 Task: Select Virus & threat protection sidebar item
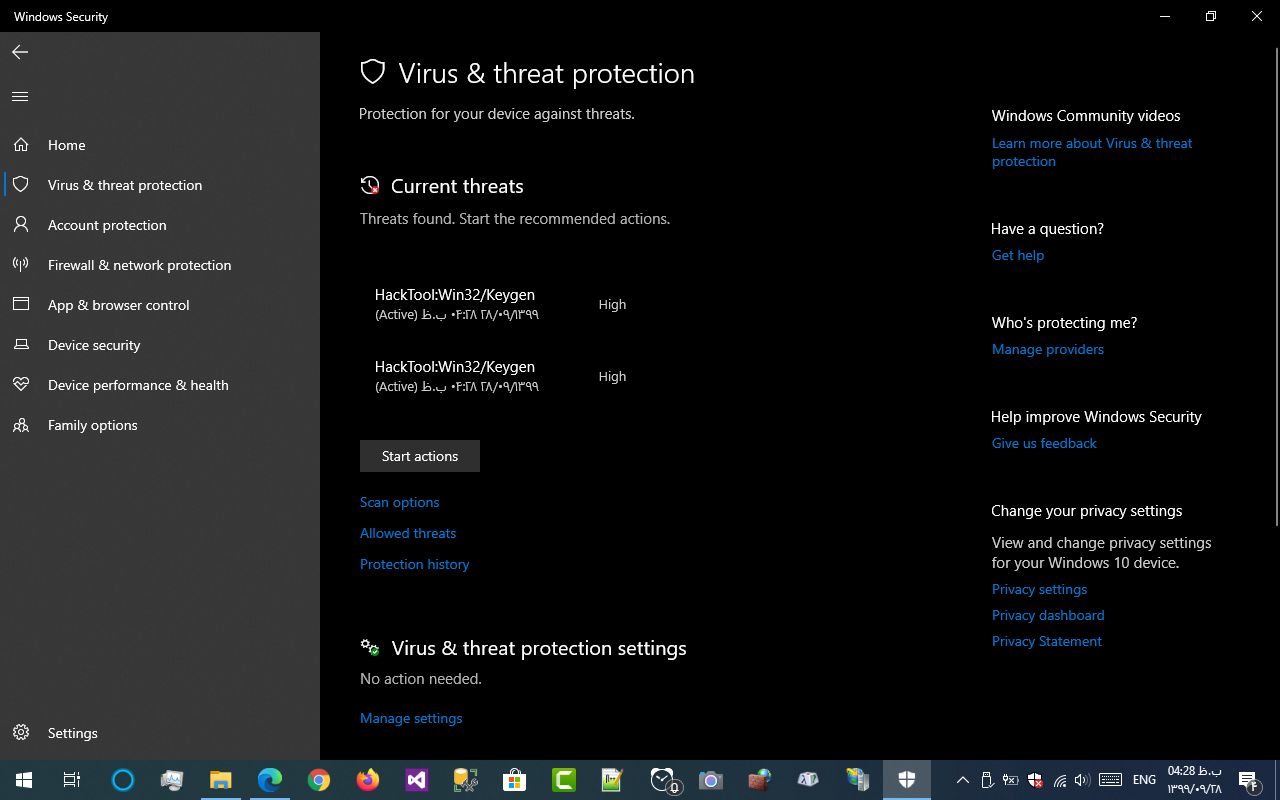(x=160, y=185)
